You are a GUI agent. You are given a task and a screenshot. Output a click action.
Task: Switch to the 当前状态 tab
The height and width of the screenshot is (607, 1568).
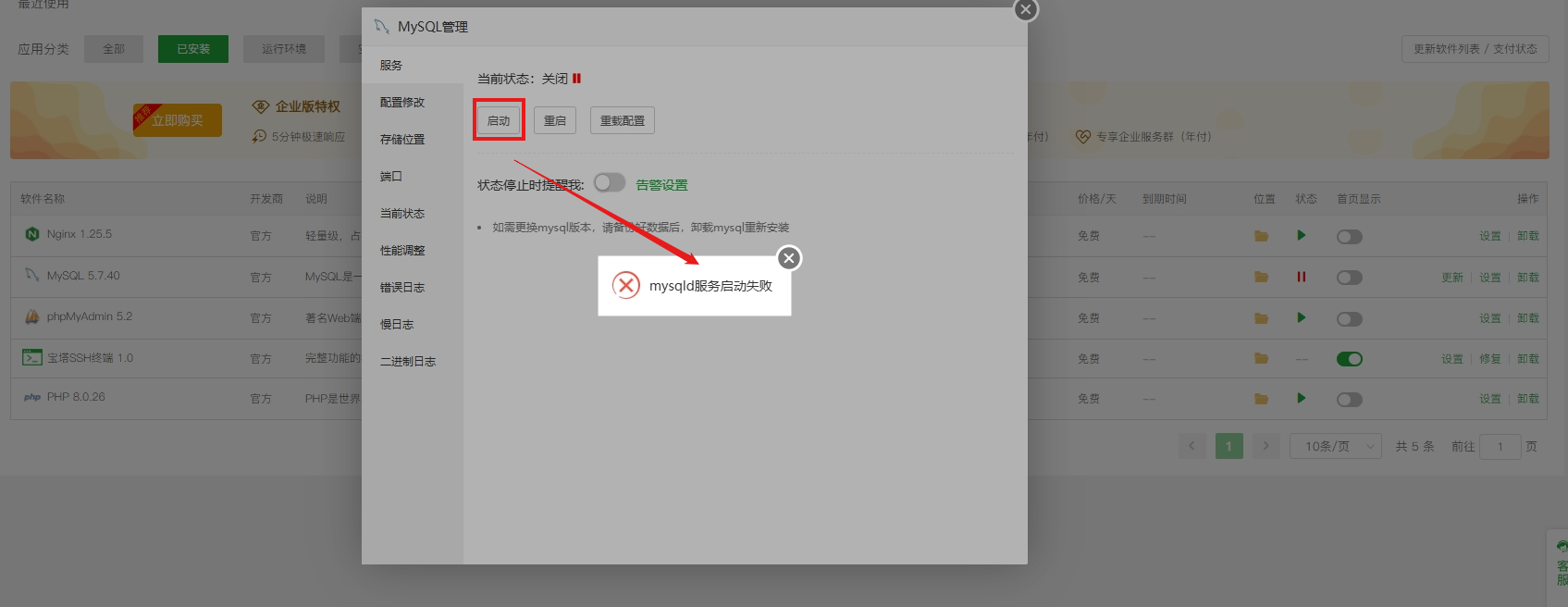412,214
